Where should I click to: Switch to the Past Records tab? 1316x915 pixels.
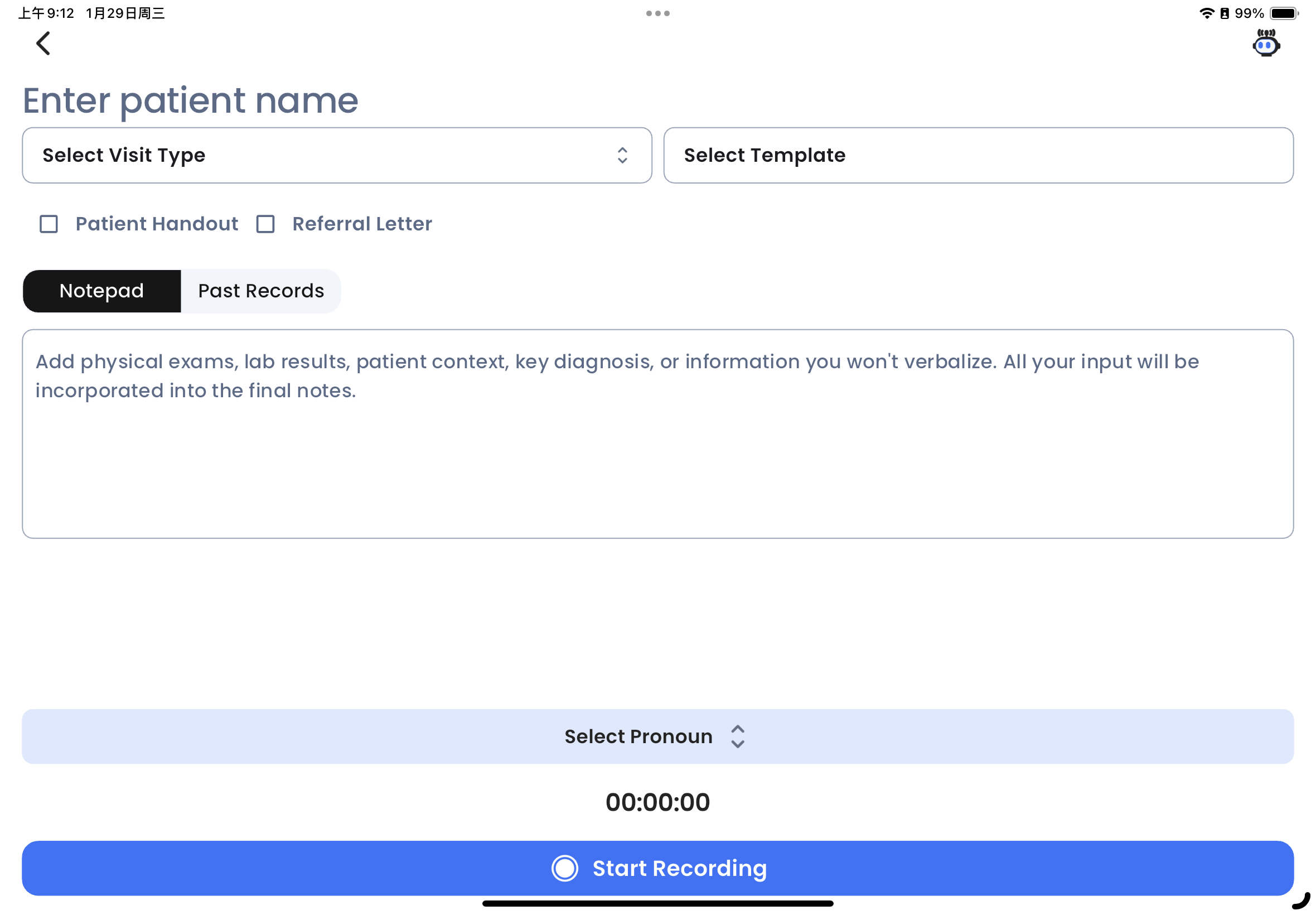coord(260,291)
